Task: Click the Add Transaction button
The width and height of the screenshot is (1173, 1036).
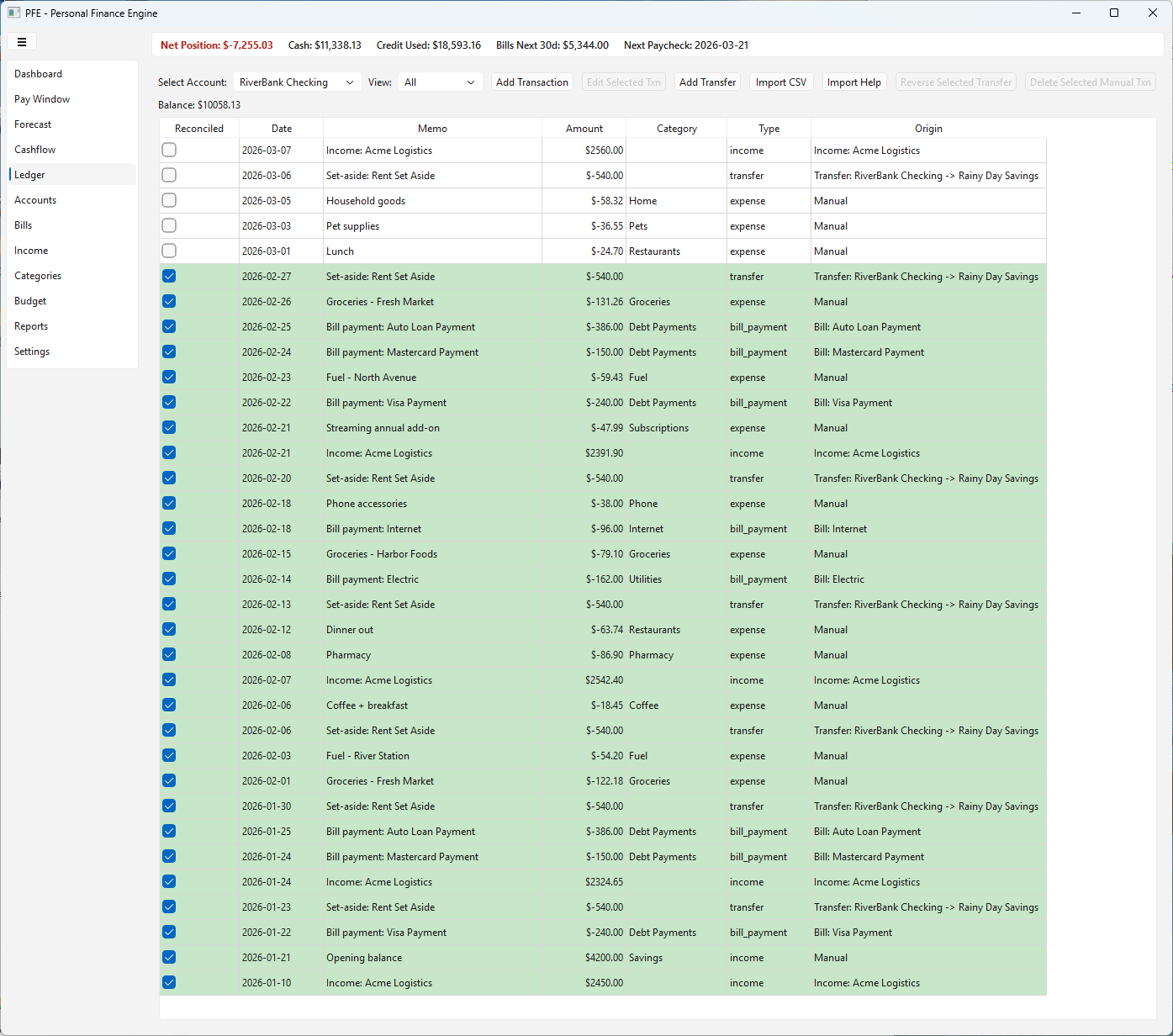Action: [531, 82]
